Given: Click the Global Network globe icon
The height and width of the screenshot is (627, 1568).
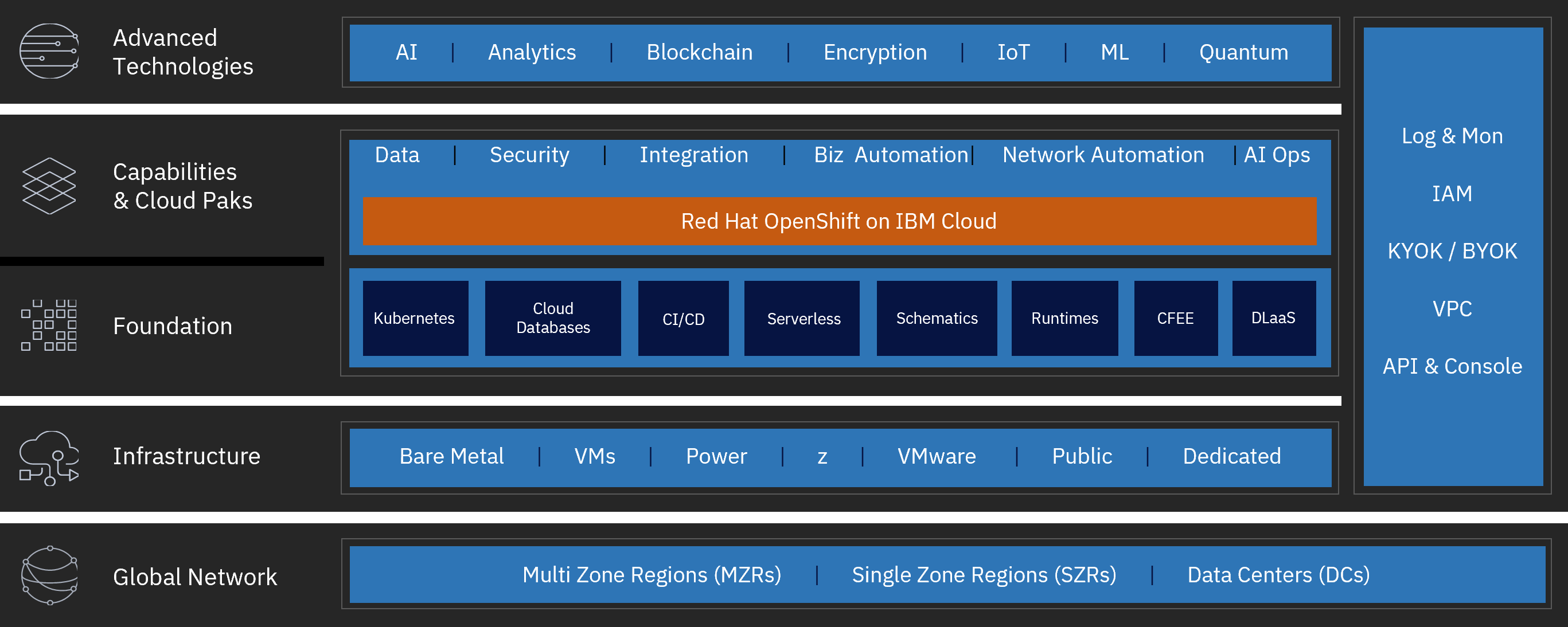Looking at the screenshot, I should (x=49, y=575).
